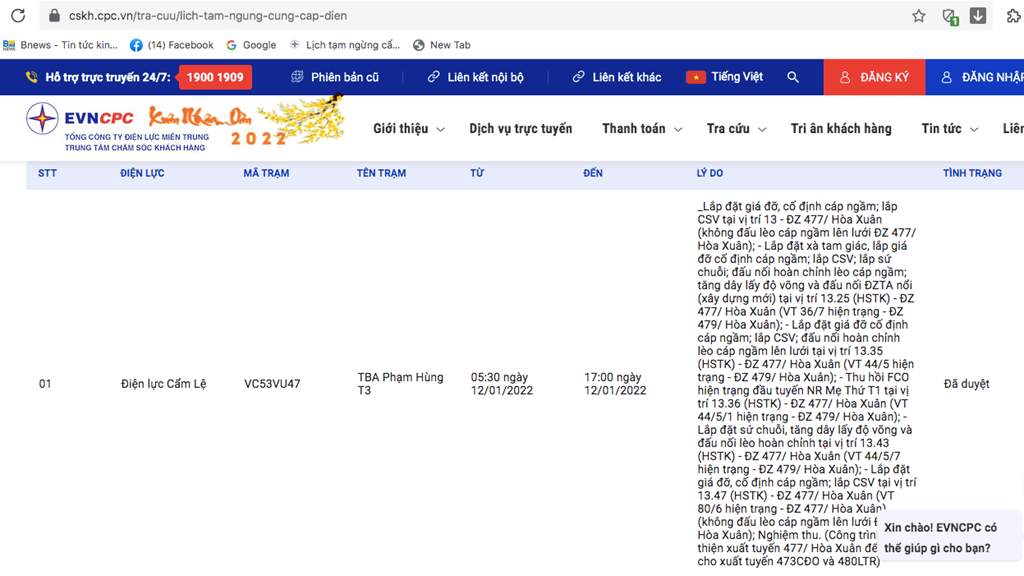
Task: Bookmark this page with the star icon
Action: coord(919,16)
